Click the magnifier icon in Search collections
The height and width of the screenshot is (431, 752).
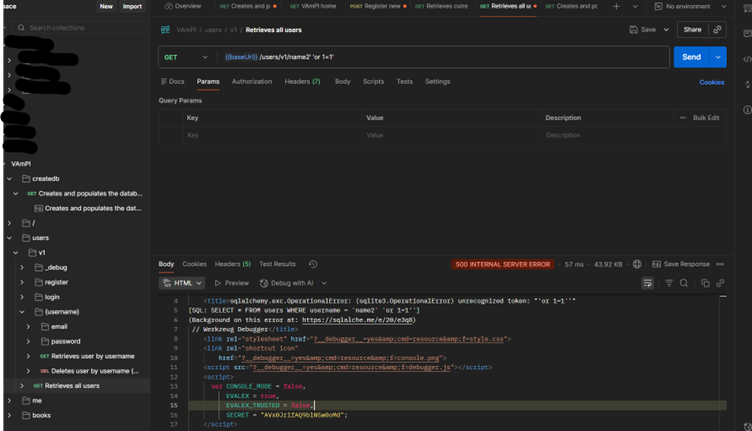(21, 28)
